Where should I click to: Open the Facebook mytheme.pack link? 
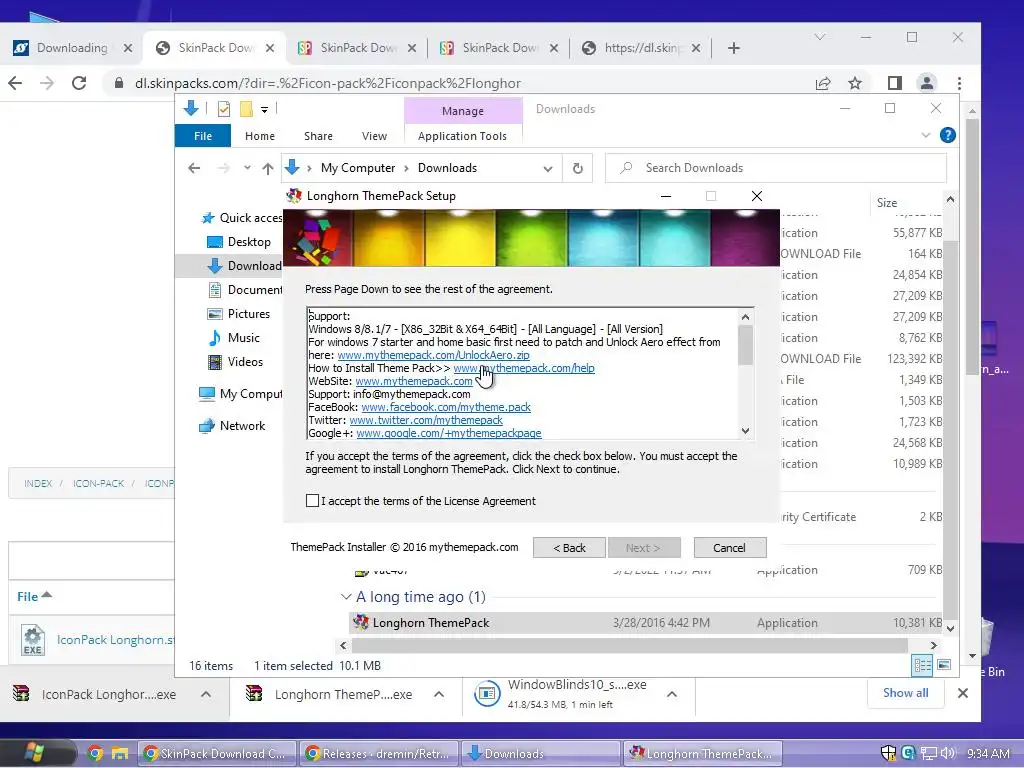point(445,407)
